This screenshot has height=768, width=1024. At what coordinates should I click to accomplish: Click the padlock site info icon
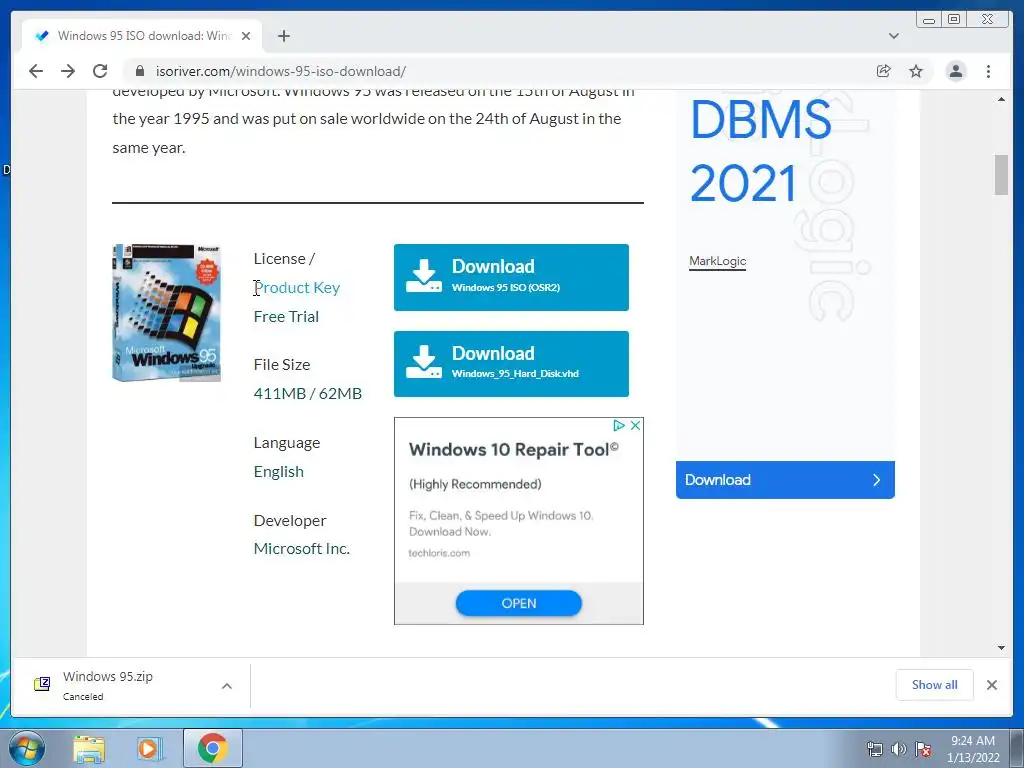[139, 71]
